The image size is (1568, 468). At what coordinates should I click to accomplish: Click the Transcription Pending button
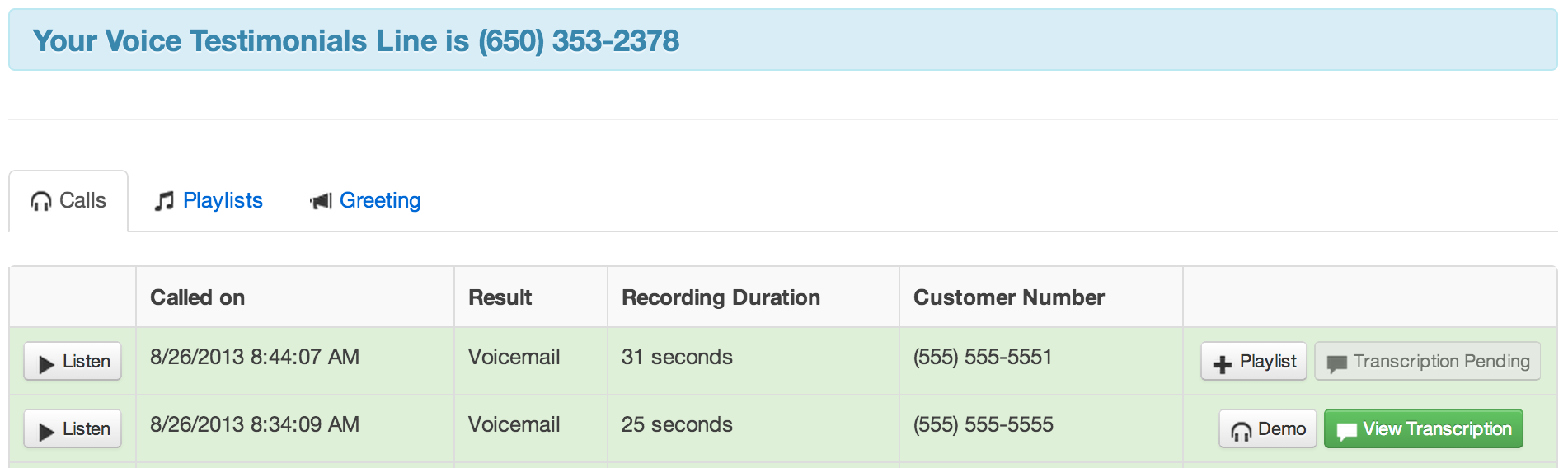coord(1427,361)
